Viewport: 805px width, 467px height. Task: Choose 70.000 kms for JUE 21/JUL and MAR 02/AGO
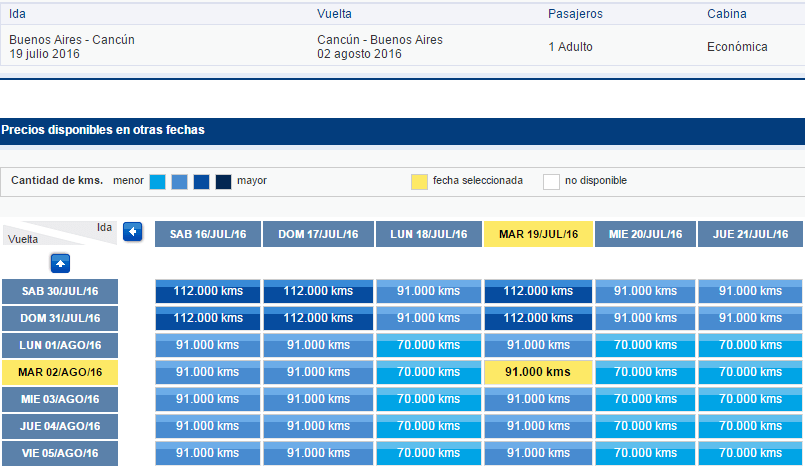coord(750,372)
